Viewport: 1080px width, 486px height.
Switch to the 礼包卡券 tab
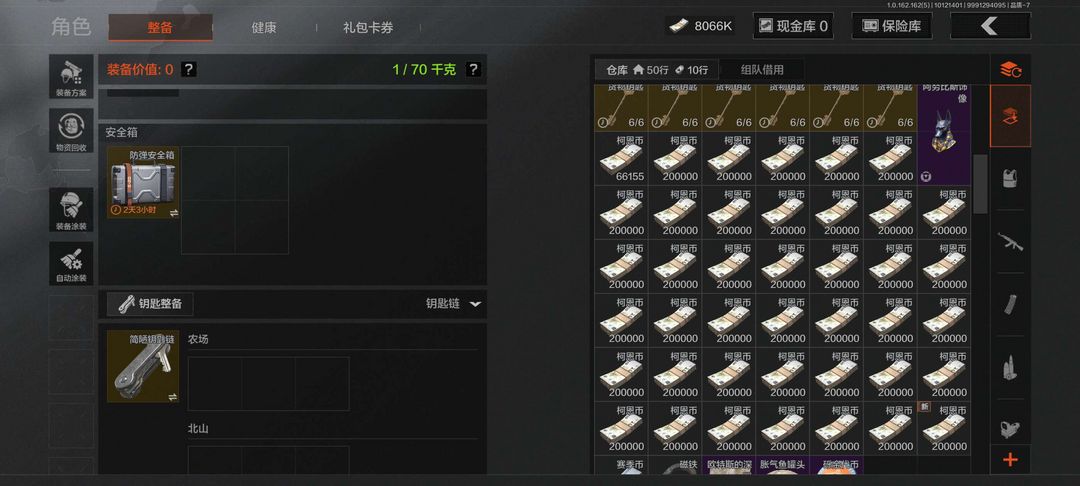coord(368,28)
